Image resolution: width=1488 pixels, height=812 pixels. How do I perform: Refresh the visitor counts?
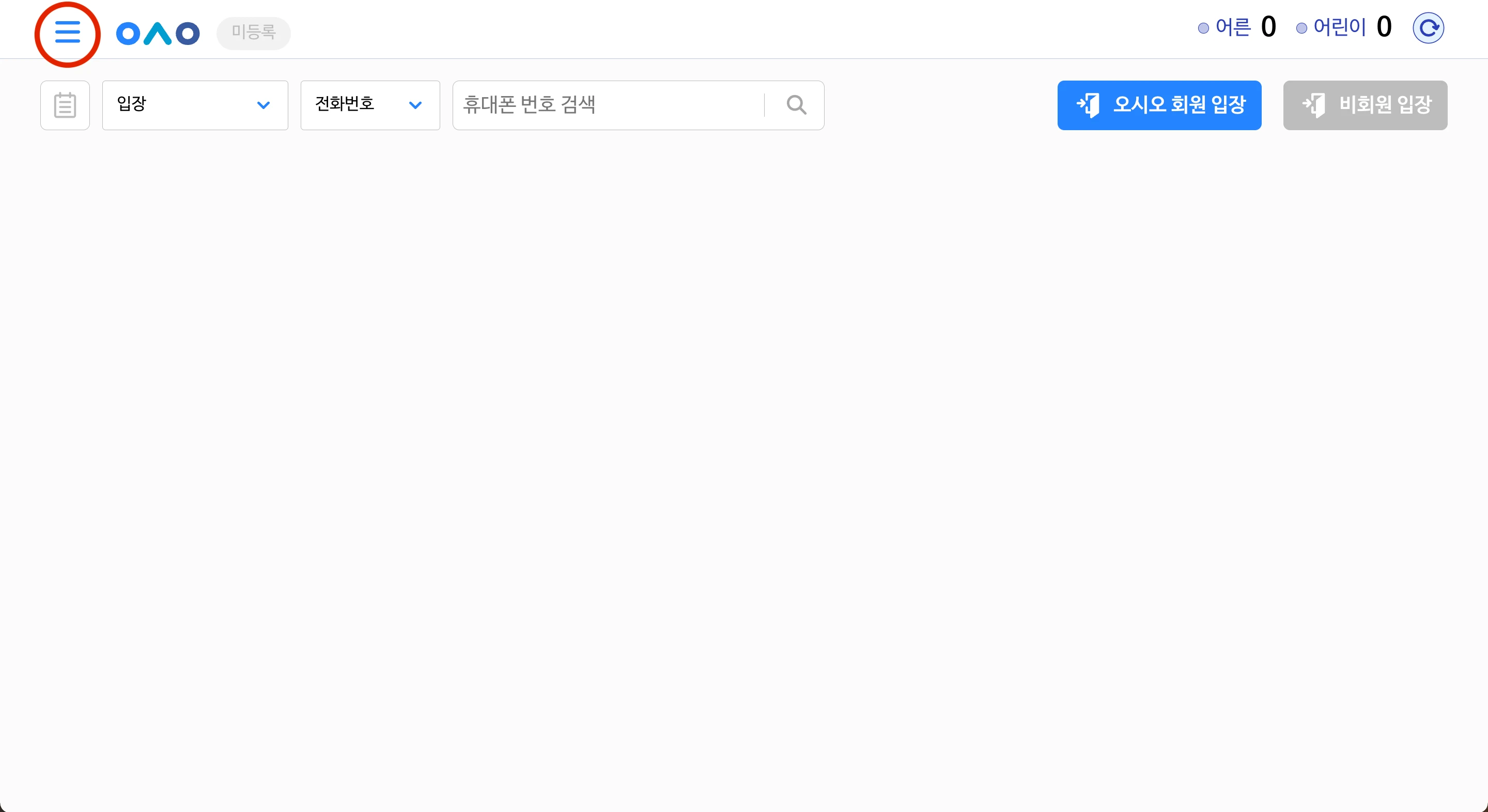click(1428, 28)
